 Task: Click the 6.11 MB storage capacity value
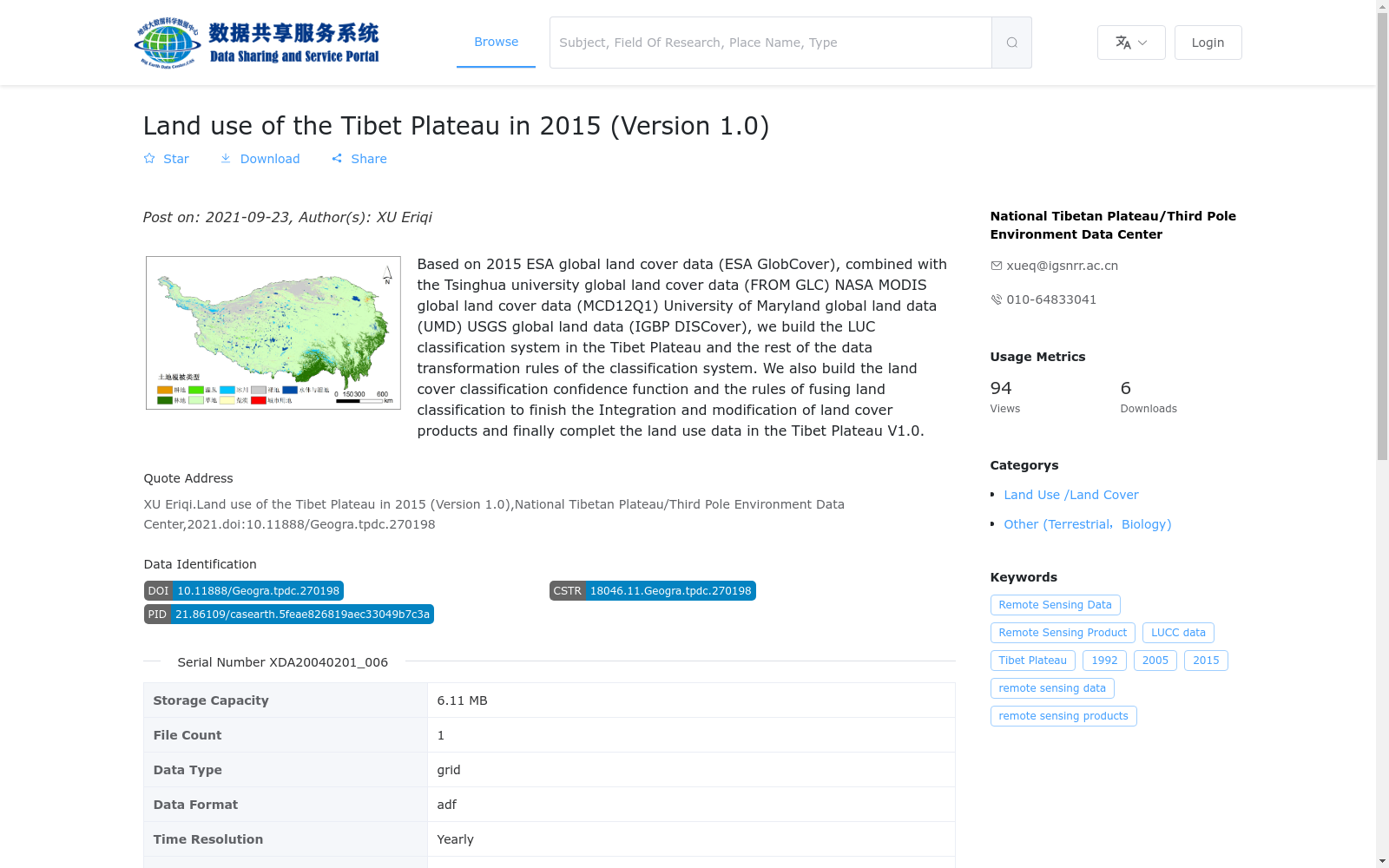click(x=462, y=700)
